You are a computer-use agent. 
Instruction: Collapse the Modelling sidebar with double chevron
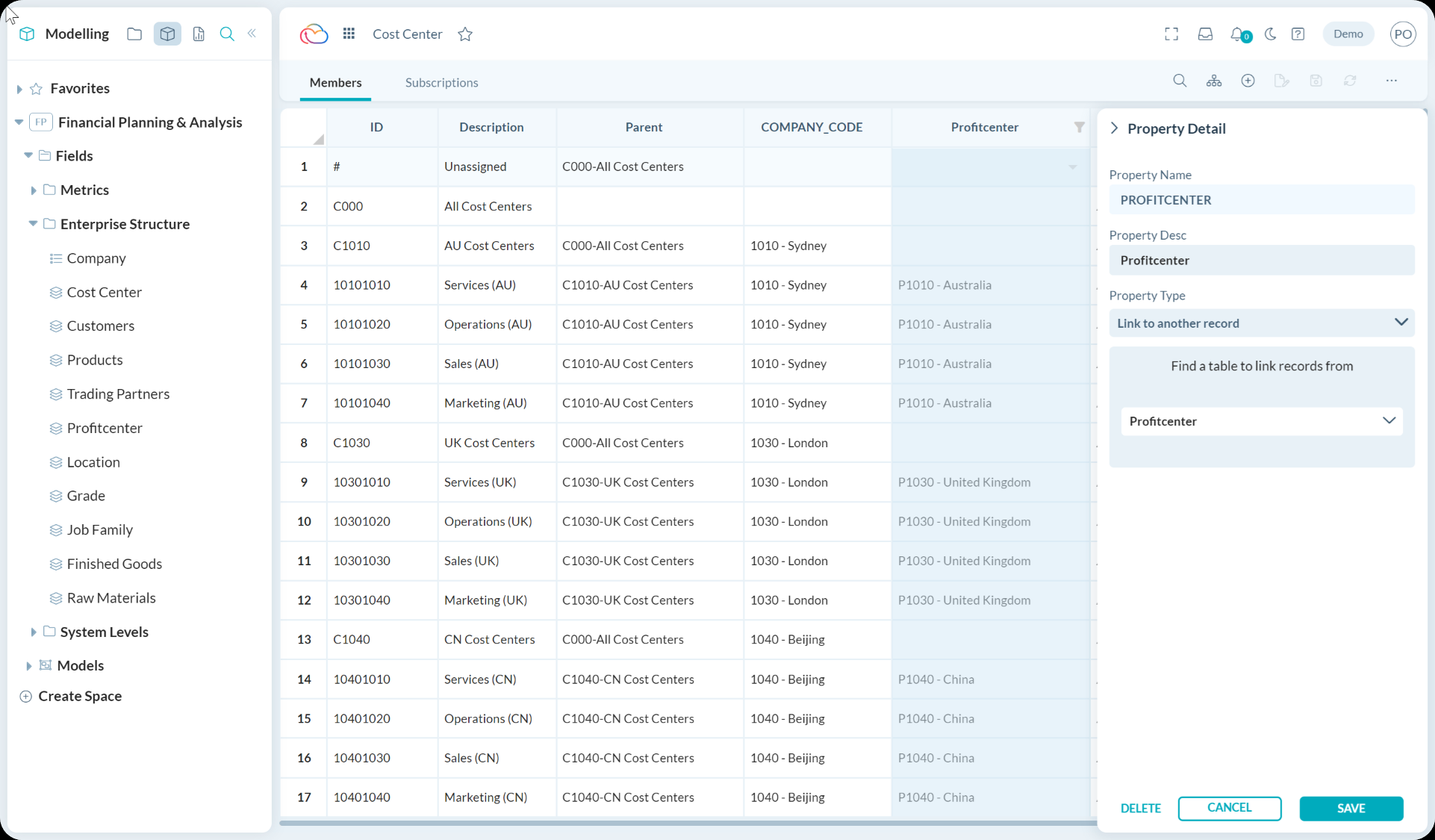click(x=252, y=34)
